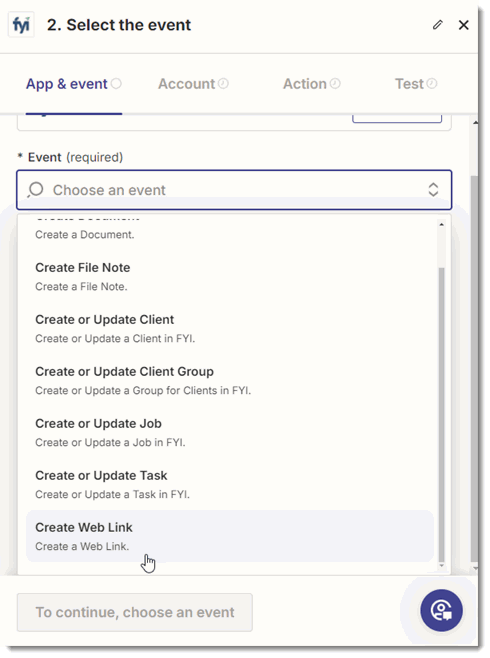Open the help chat bubble icon
Screen dimensions: 490x658
coord(441,610)
